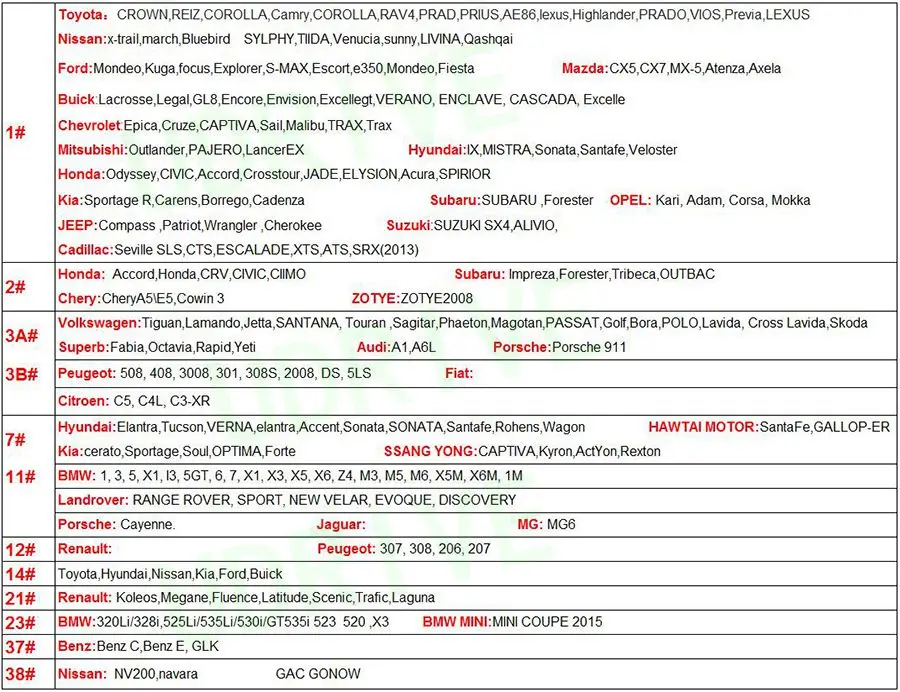Click the Hyundai heading beside IX,MISTRA
The width and height of the screenshot is (900, 692).
(437, 150)
